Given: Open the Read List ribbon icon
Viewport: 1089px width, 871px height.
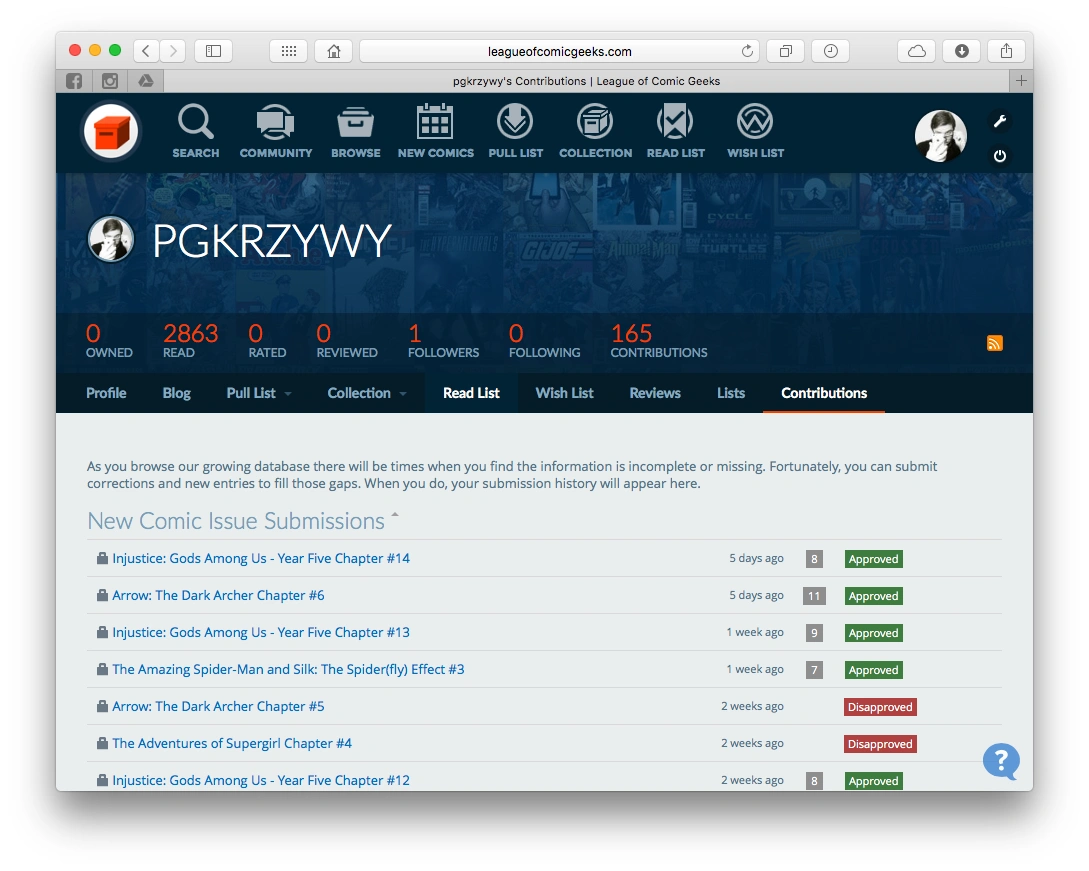Looking at the screenshot, I should tap(675, 131).
